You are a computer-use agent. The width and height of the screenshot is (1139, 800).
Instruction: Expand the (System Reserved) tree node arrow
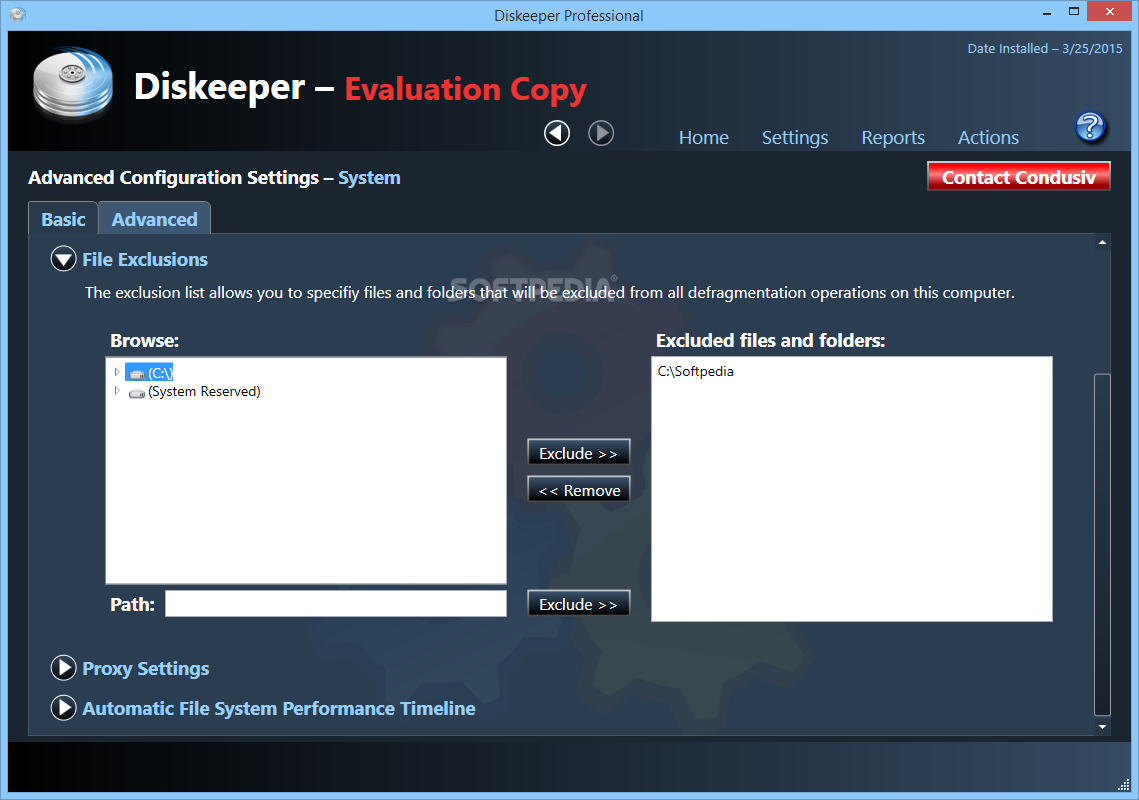point(117,391)
